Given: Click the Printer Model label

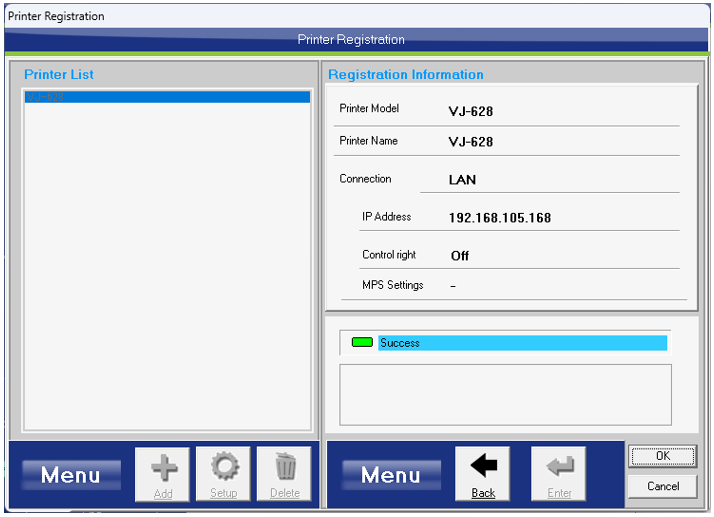Looking at the screenshot, I should [369, 108].
